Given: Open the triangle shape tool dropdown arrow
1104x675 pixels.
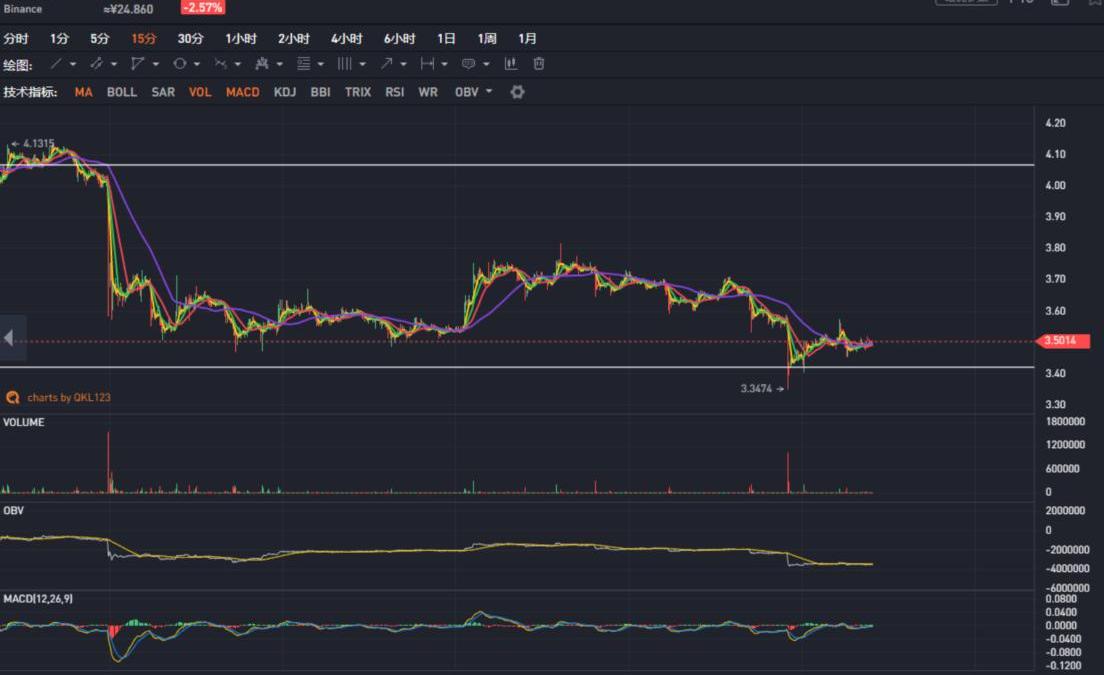Looking at the screenshot, I should [156, 64].
